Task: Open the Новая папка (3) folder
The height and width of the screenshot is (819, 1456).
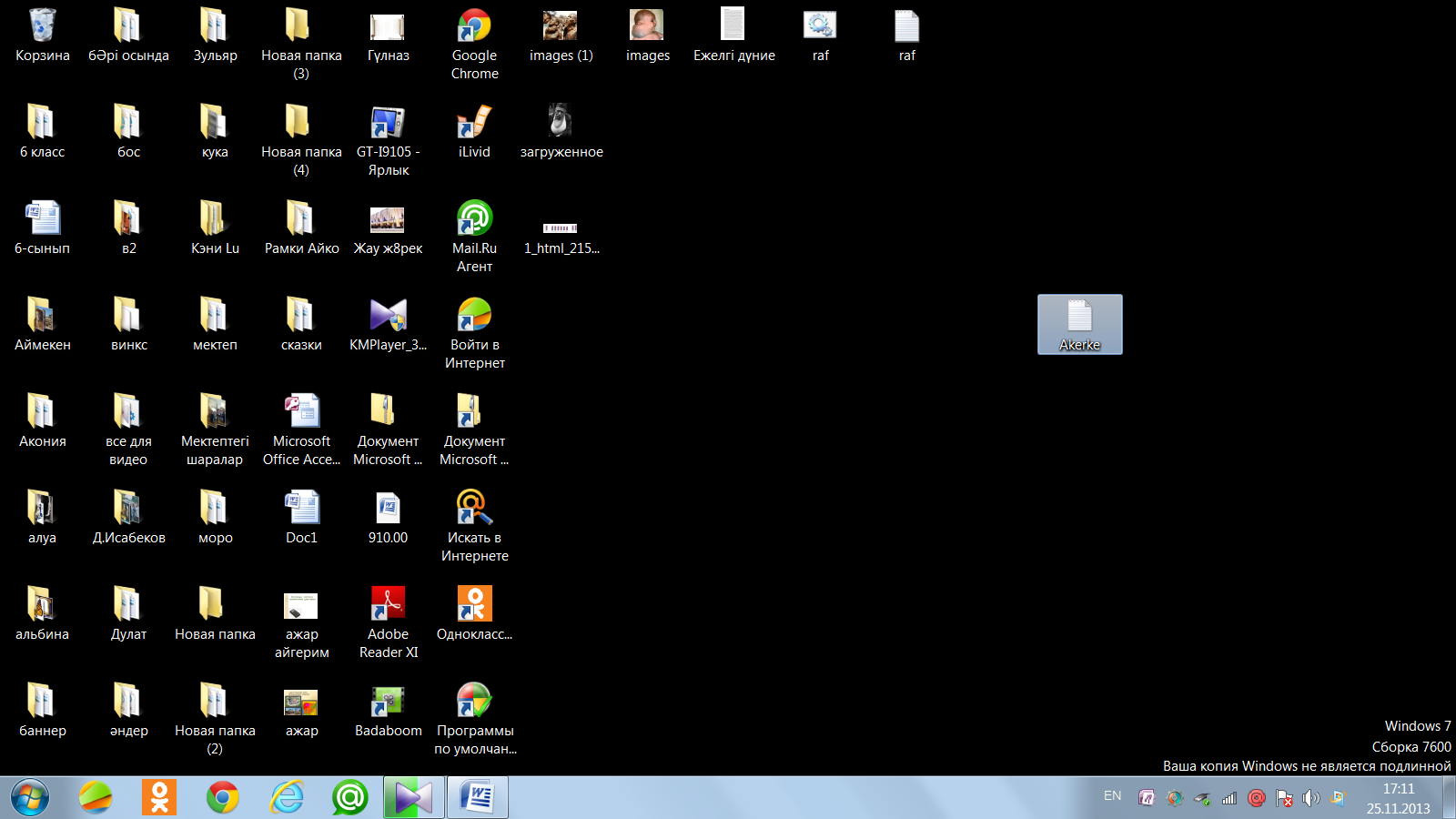Action: 301,45
